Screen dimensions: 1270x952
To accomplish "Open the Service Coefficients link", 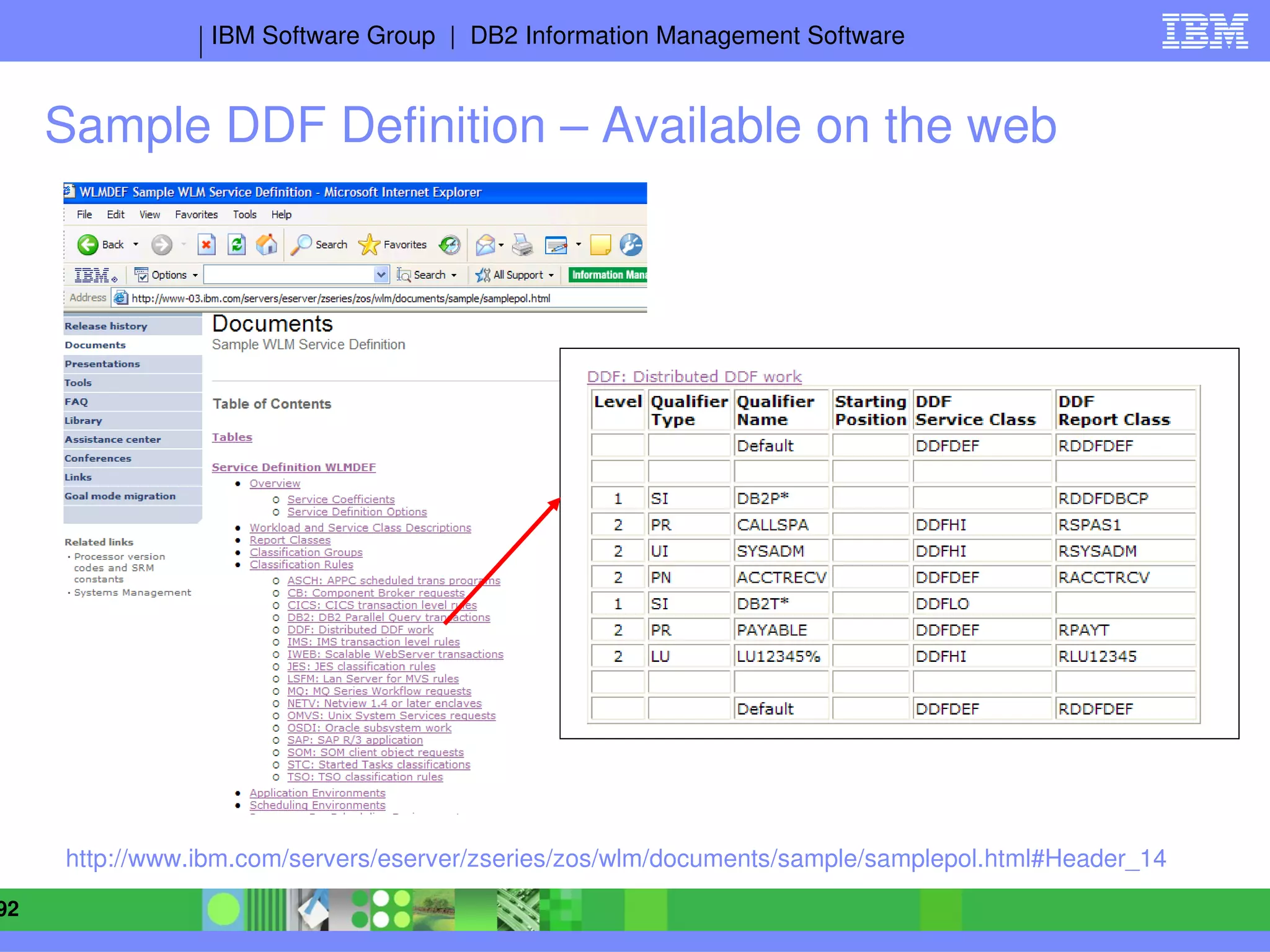I will (x=341, y=500).
